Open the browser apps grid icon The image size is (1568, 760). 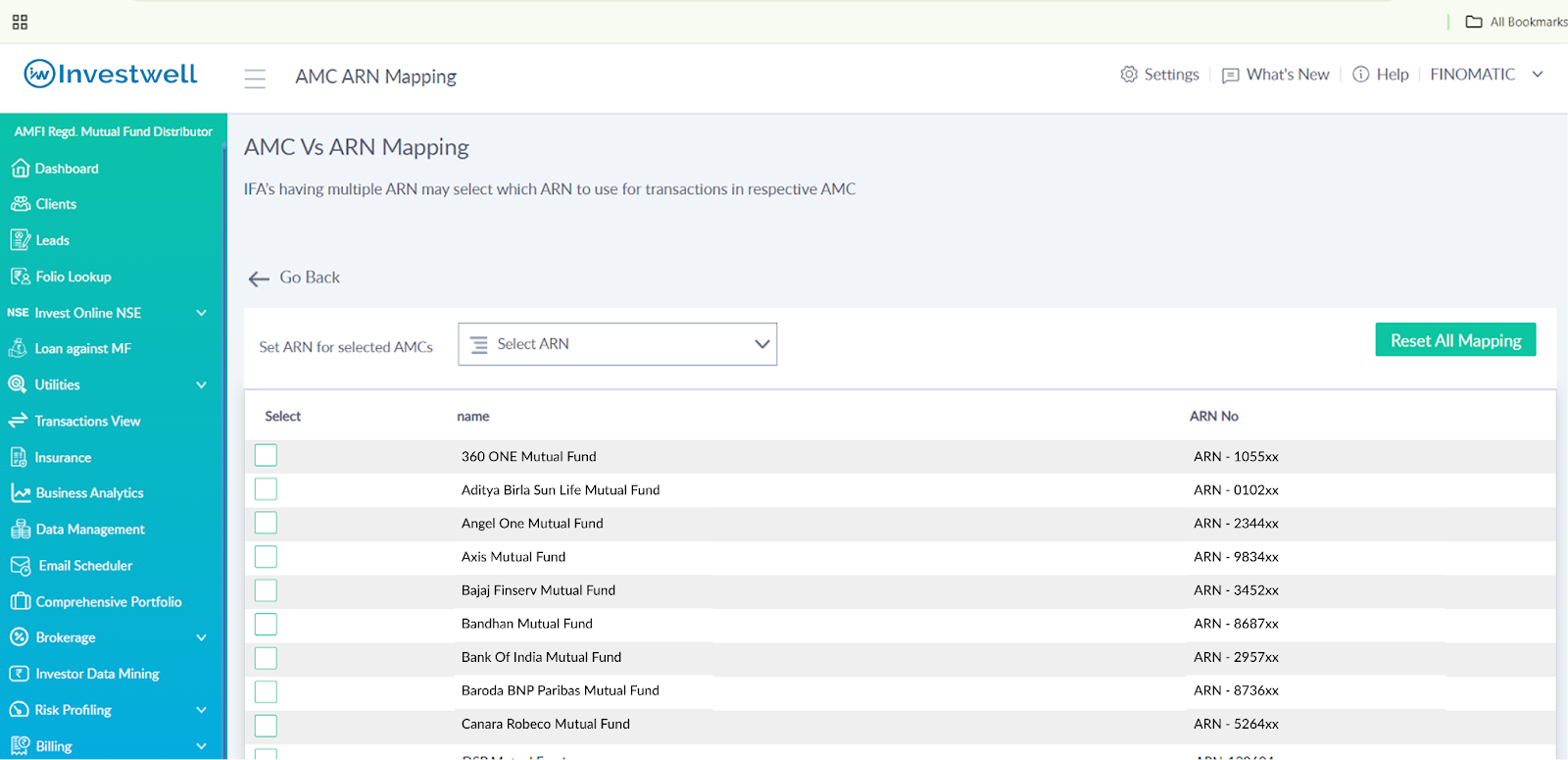click(x=20, y=22)
